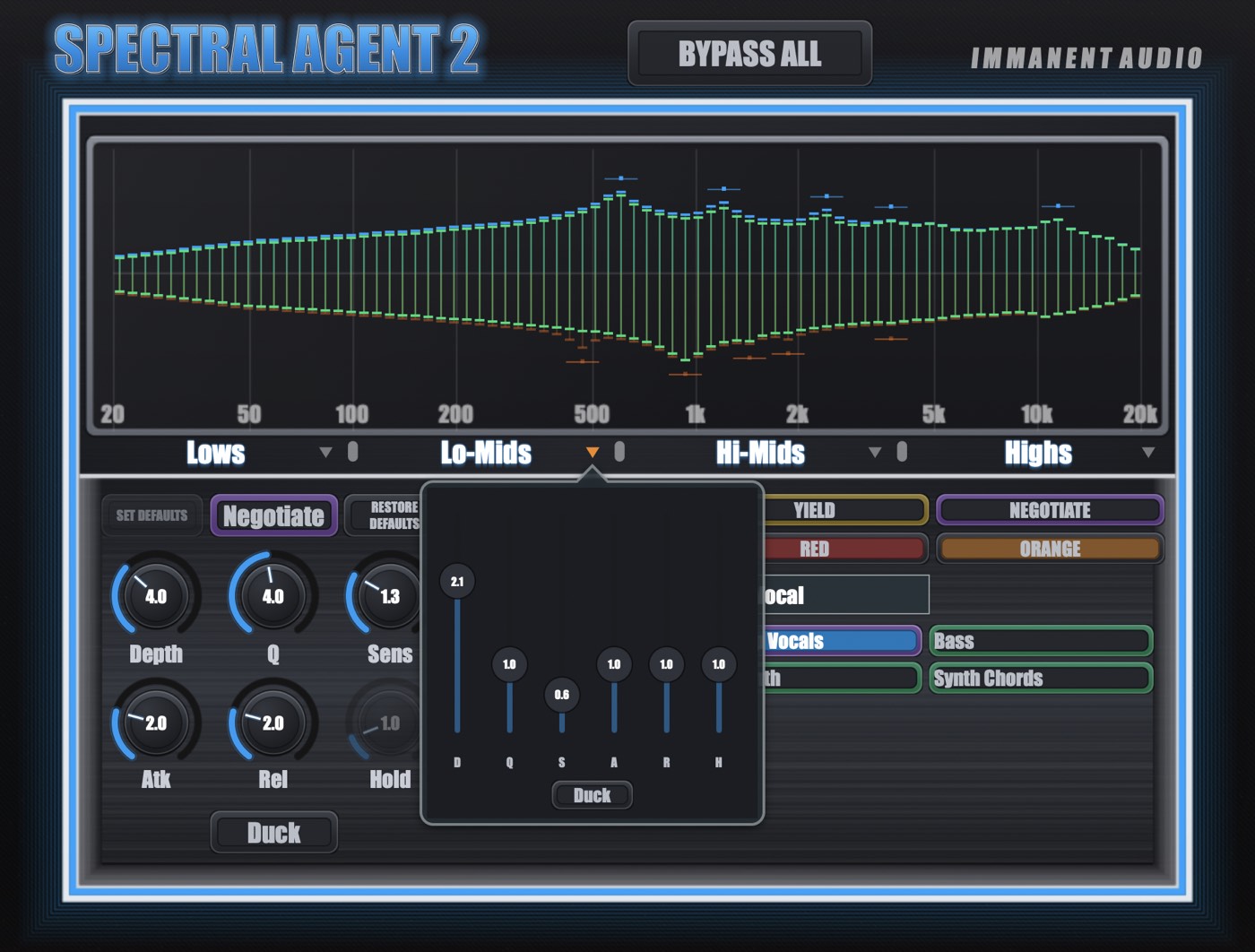Click the IMMANENT AUDIO logo
This screenshot has height=952, width=1255.
click(1086, 58)
